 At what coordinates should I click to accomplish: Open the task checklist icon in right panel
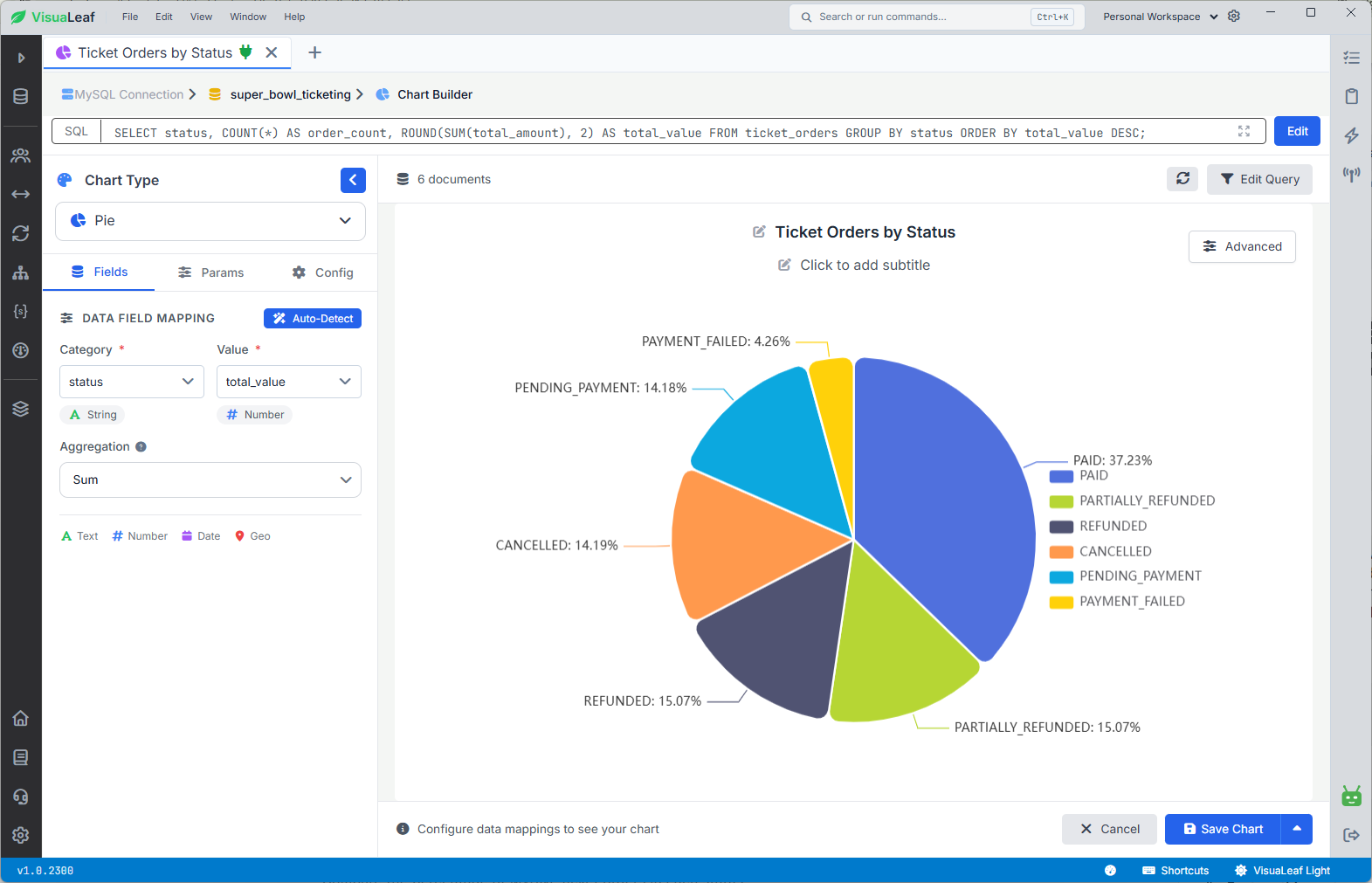tap(1352, 58)
